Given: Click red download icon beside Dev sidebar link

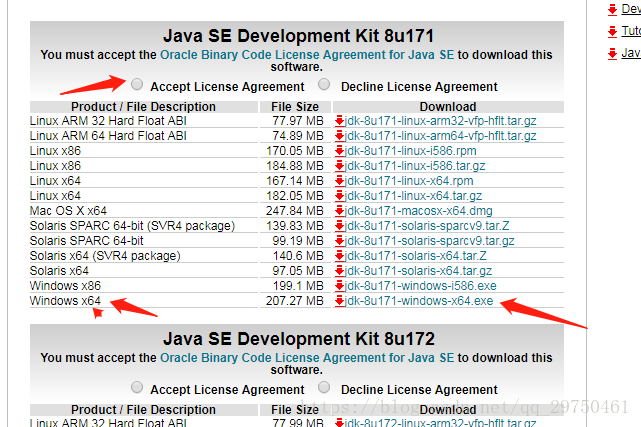Looking at the screenshot, I should [612, 9].
